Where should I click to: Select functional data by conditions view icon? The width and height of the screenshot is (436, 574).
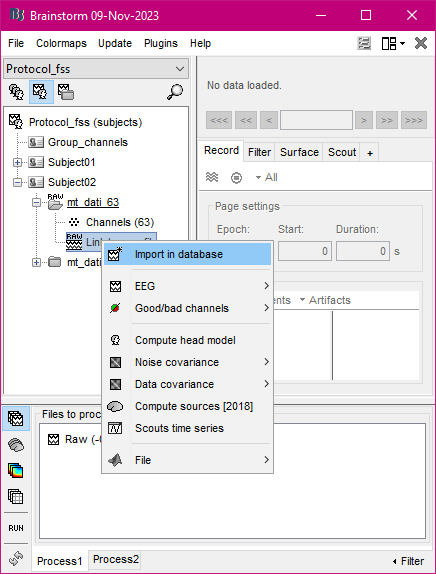click(x=66, y=92)
